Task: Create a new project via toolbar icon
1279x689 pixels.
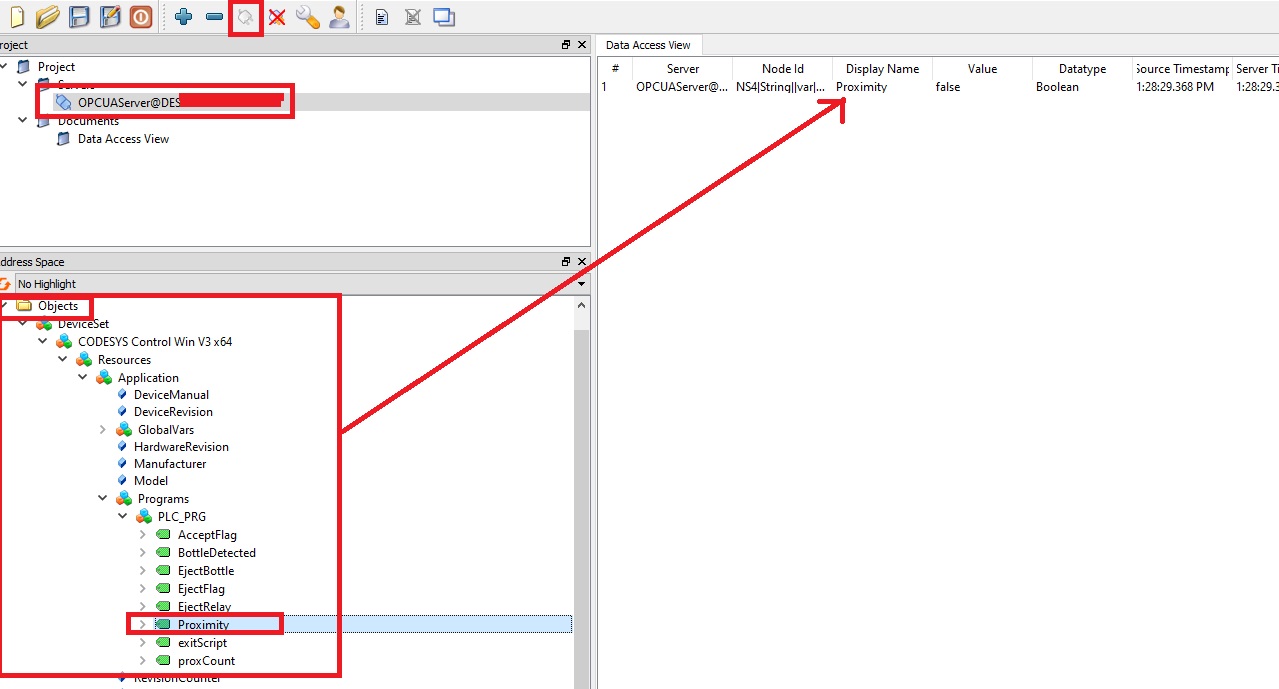Action: pos(16,17)
